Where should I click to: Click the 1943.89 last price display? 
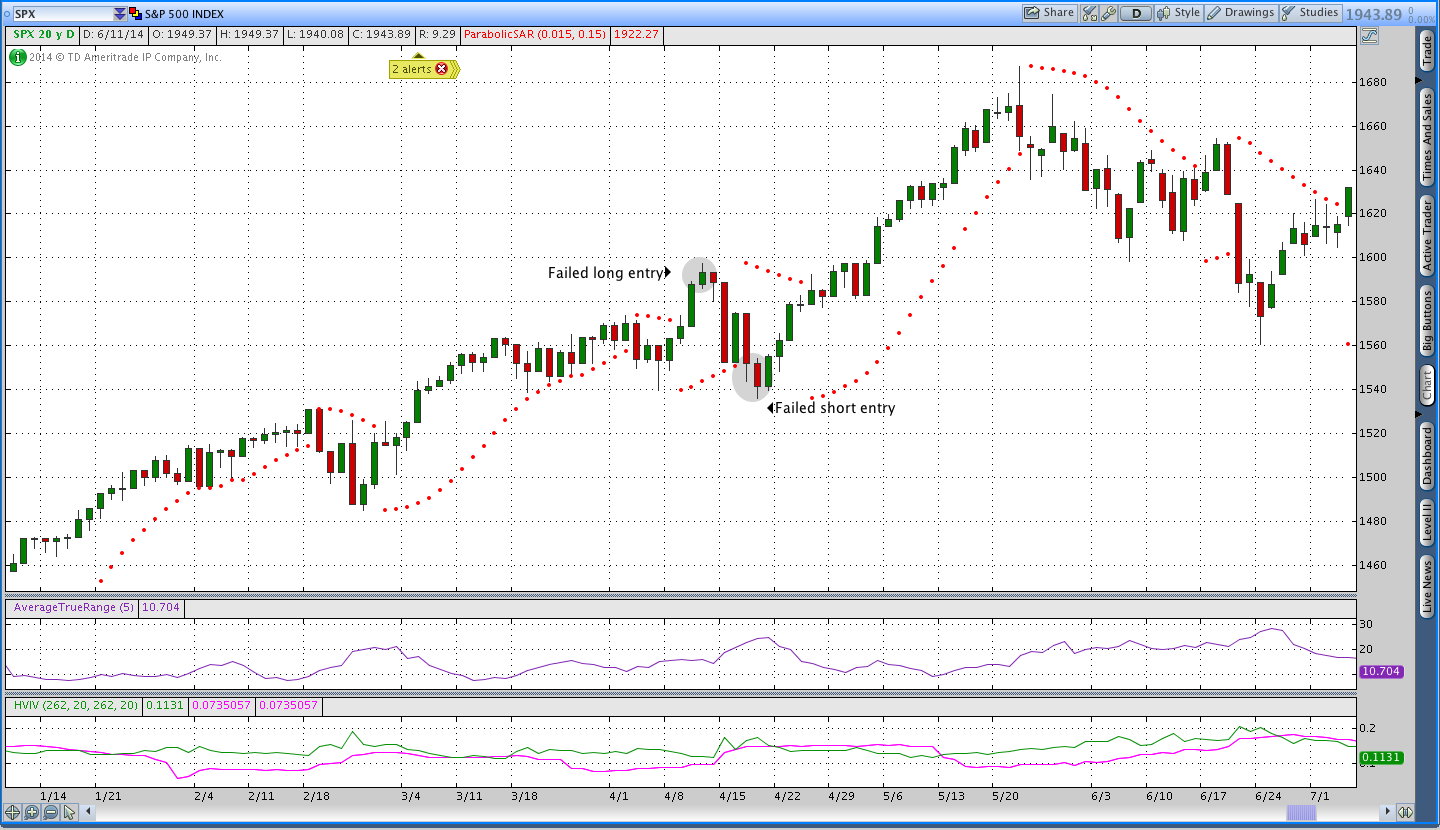pos(1373,14)
